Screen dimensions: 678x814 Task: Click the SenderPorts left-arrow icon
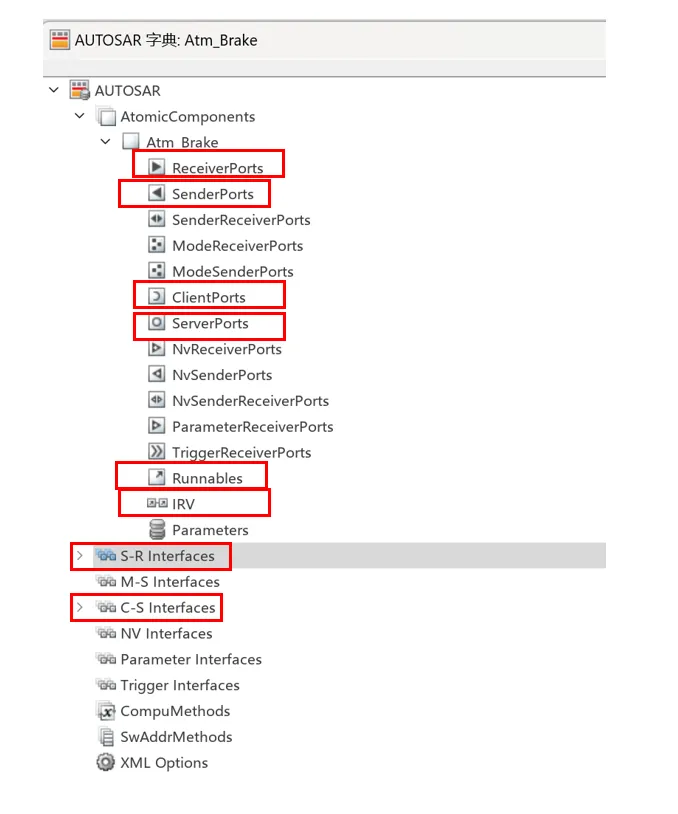click(156, 193)
